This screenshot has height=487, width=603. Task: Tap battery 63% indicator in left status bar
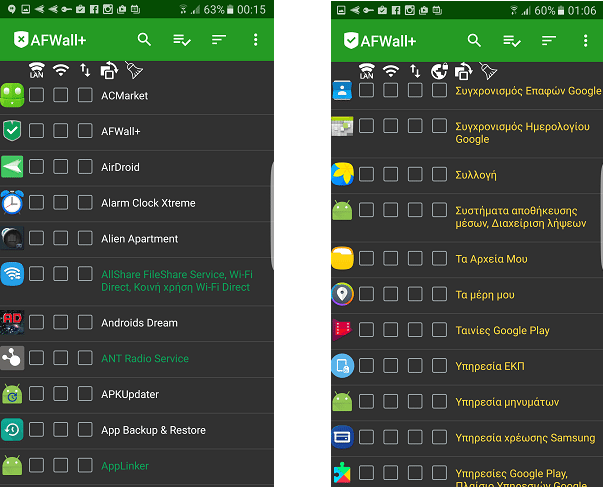coord(218,9)
